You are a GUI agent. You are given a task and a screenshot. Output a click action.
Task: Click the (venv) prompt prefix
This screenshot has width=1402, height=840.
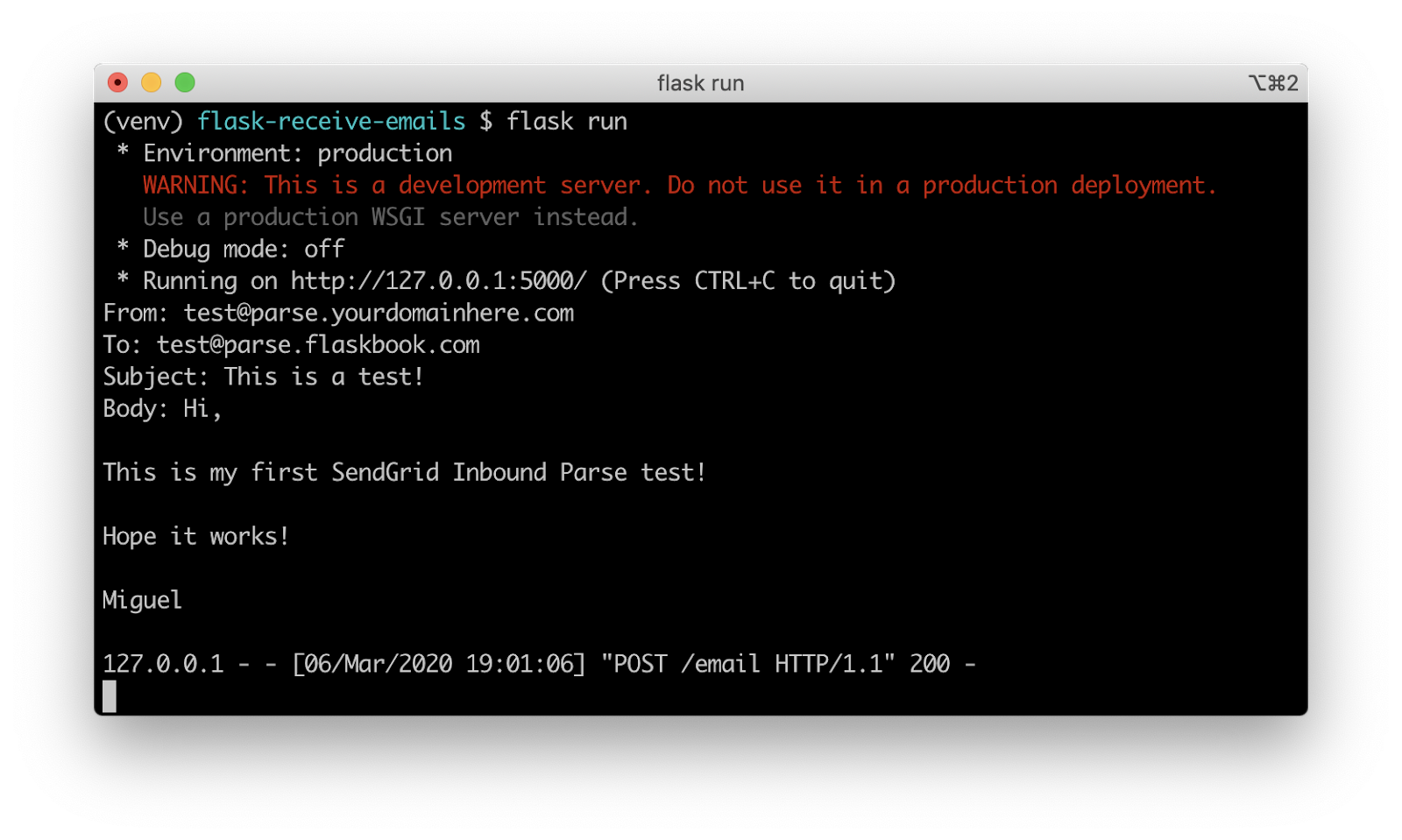tap(143, 122)
